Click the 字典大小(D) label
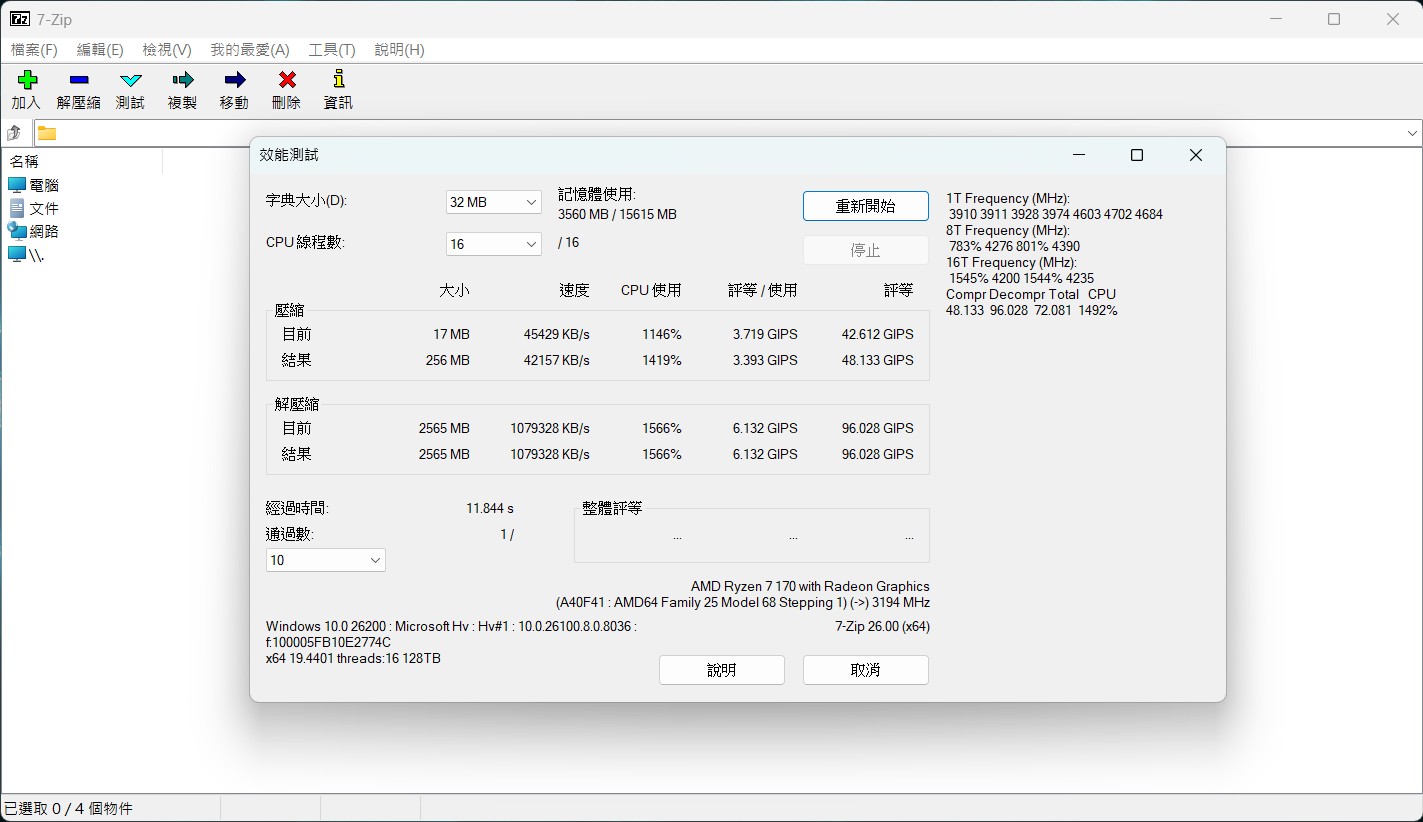1423x822 pixels. pyautogui.click(x=306, y=200)
